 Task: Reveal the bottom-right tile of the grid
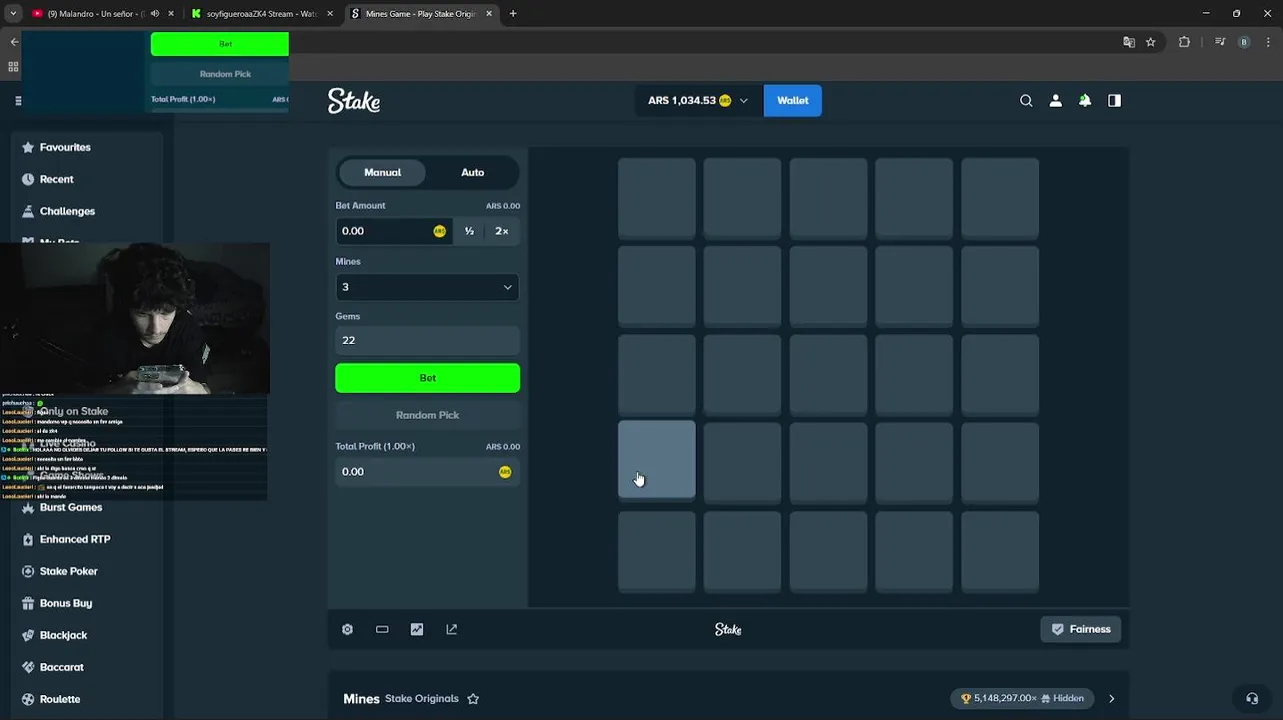tap(1000, 552)
